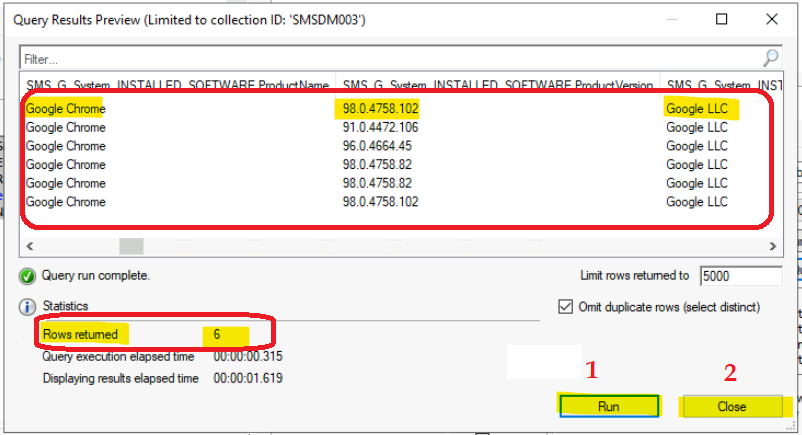Click the Statistics heading text
This screenshot has width=802, height=435.
tap(65, 306)
